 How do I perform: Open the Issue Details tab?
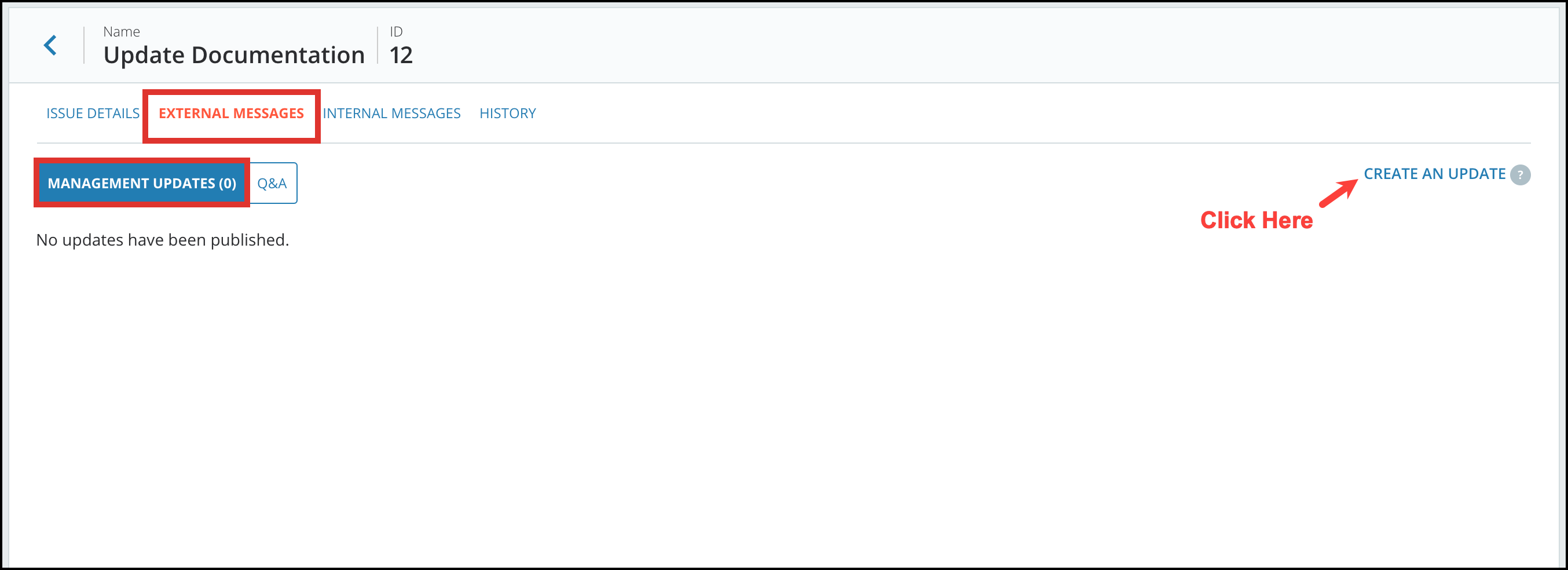(93, 114)
